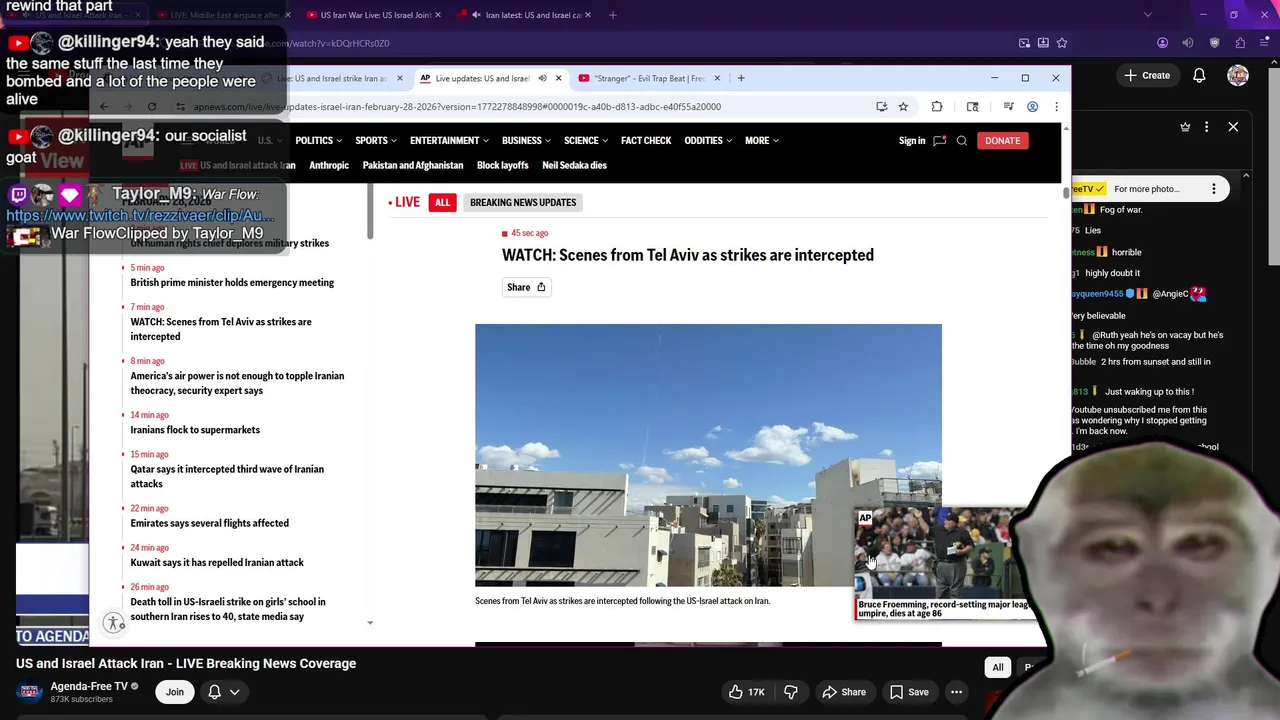Open the Block layoffs trending link
The width and height of the screenshot is (1280, 720).
point(503,166)
